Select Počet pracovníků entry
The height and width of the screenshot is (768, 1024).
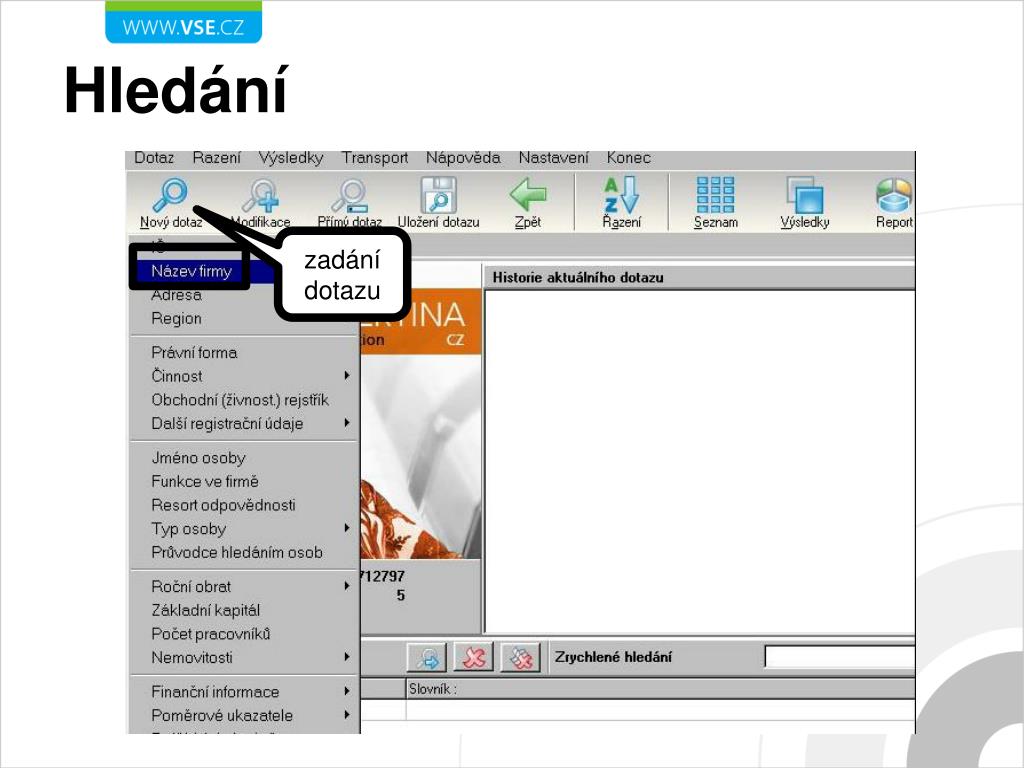210,633
